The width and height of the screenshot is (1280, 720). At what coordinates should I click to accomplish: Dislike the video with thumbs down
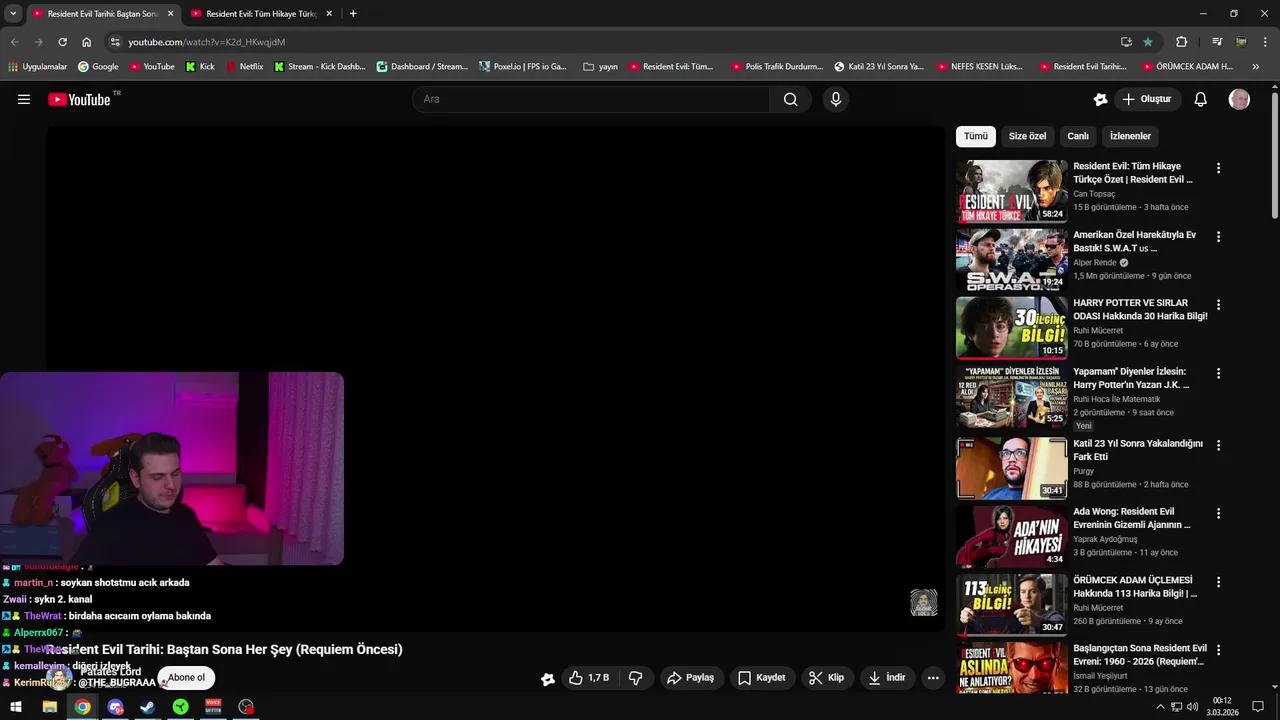pos(635,678)
